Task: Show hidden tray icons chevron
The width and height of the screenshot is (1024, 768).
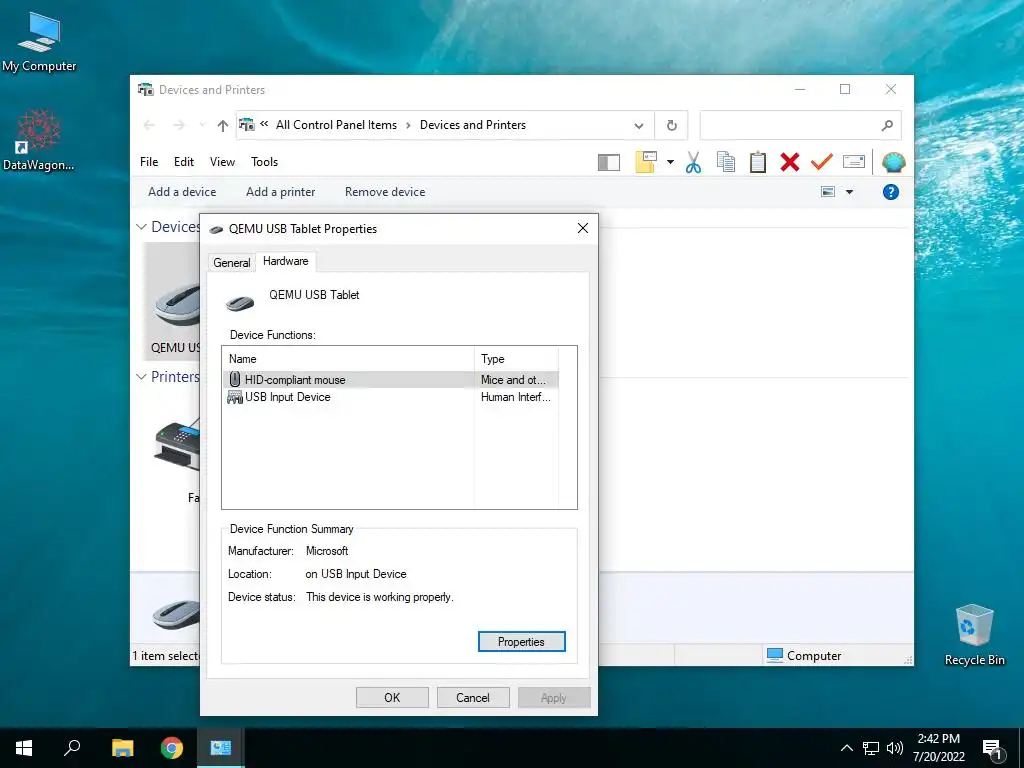Action: (x=846, y=748)
